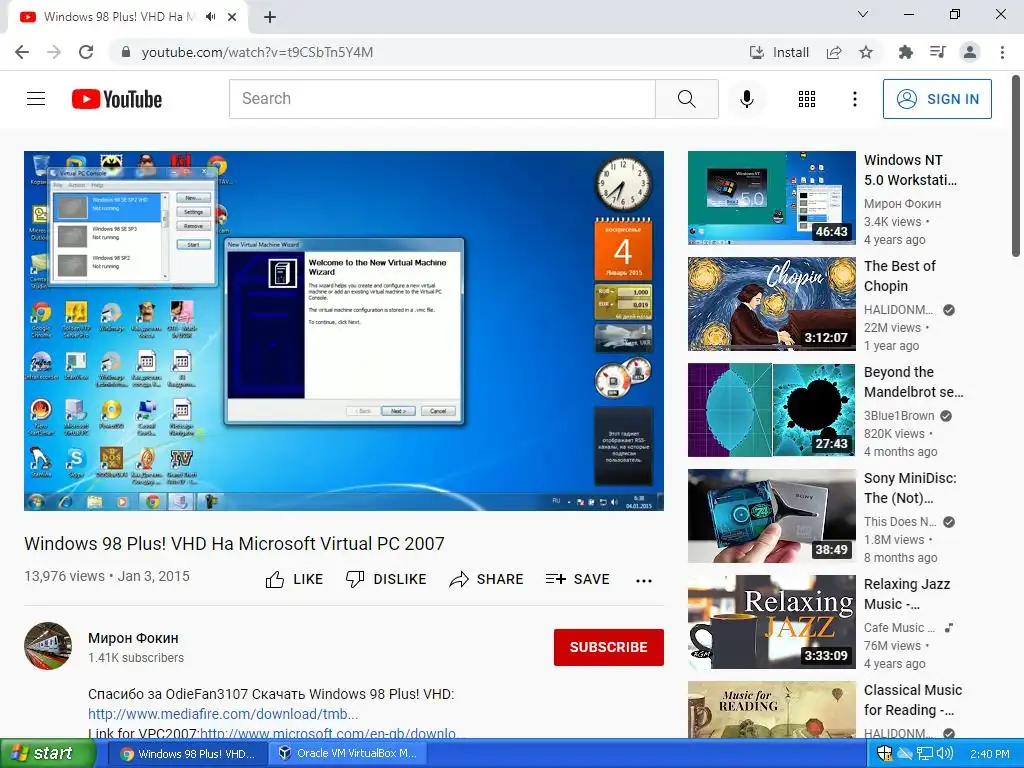Open the Мирон Фокин channel name link

pos(133,638)
